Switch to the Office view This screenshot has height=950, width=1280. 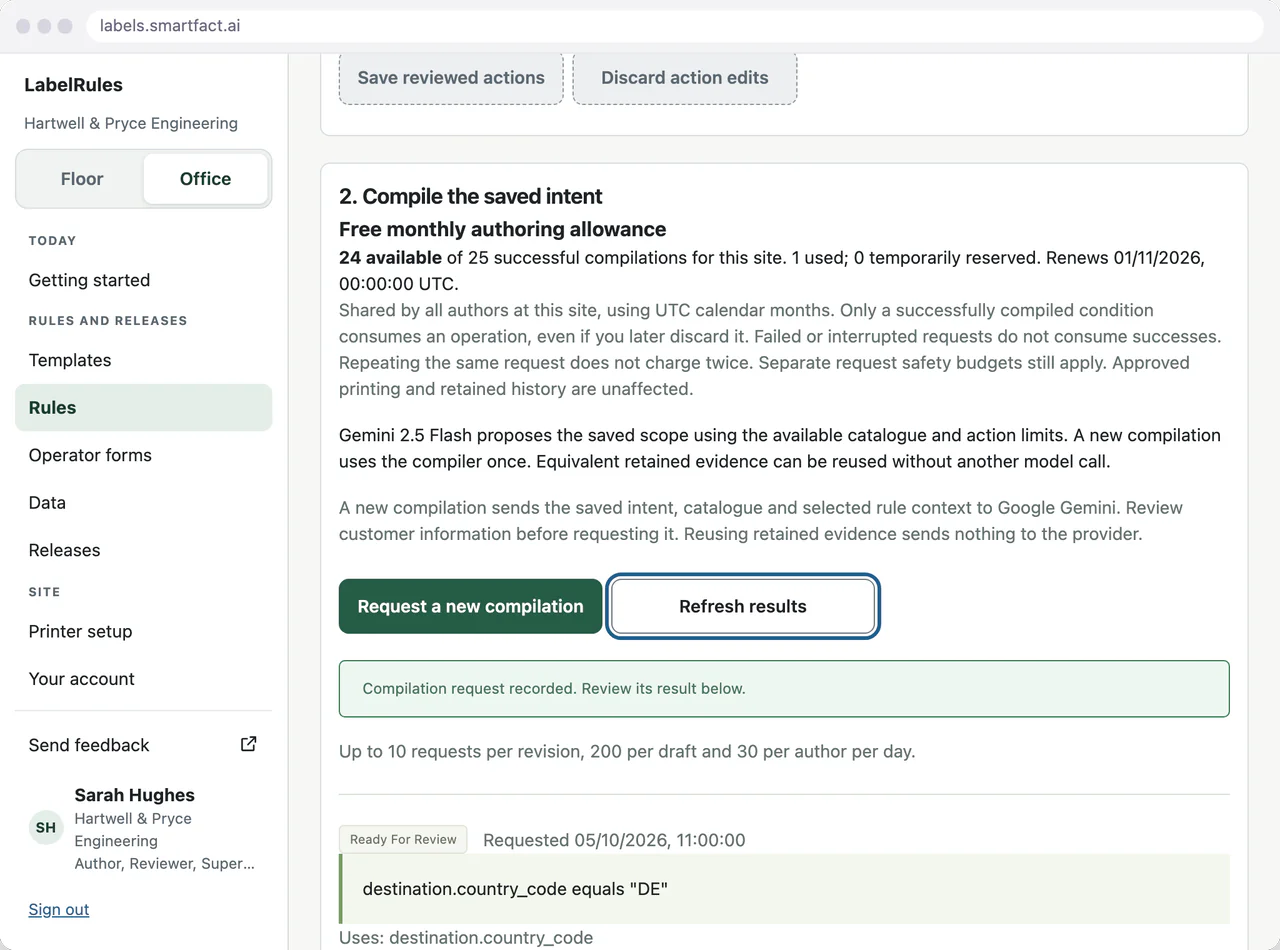coord(205,179)
